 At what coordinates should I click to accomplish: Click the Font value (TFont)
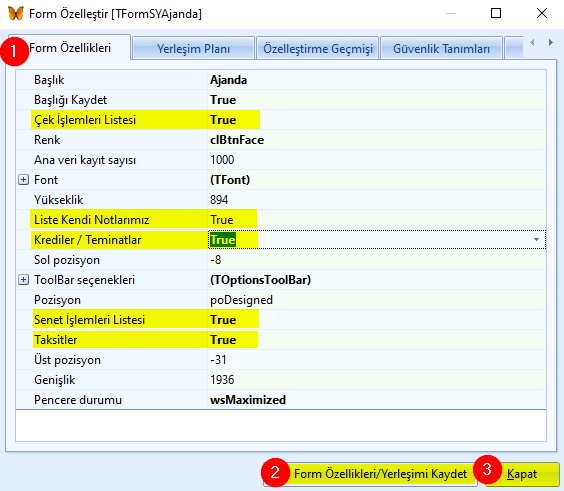point(230,179)
